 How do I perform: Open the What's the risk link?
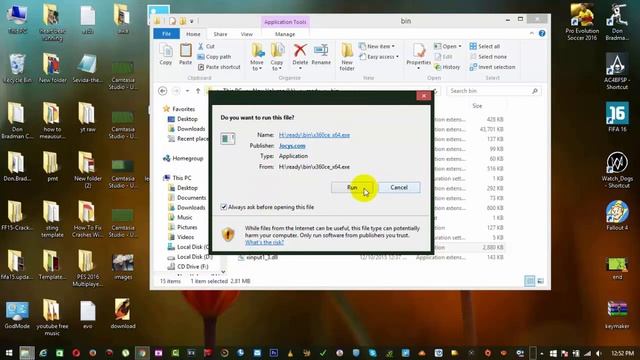point(264,242)
